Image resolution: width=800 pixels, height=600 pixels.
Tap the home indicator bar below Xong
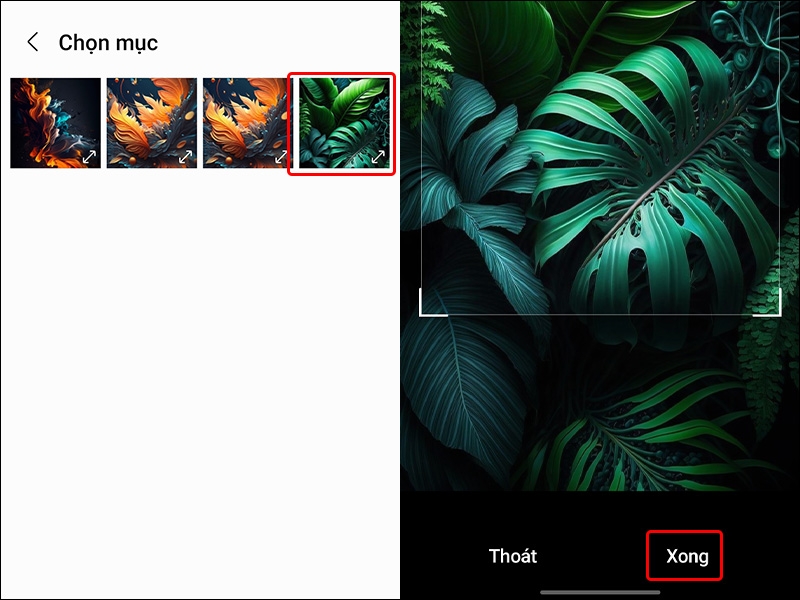tap(600, 592)
